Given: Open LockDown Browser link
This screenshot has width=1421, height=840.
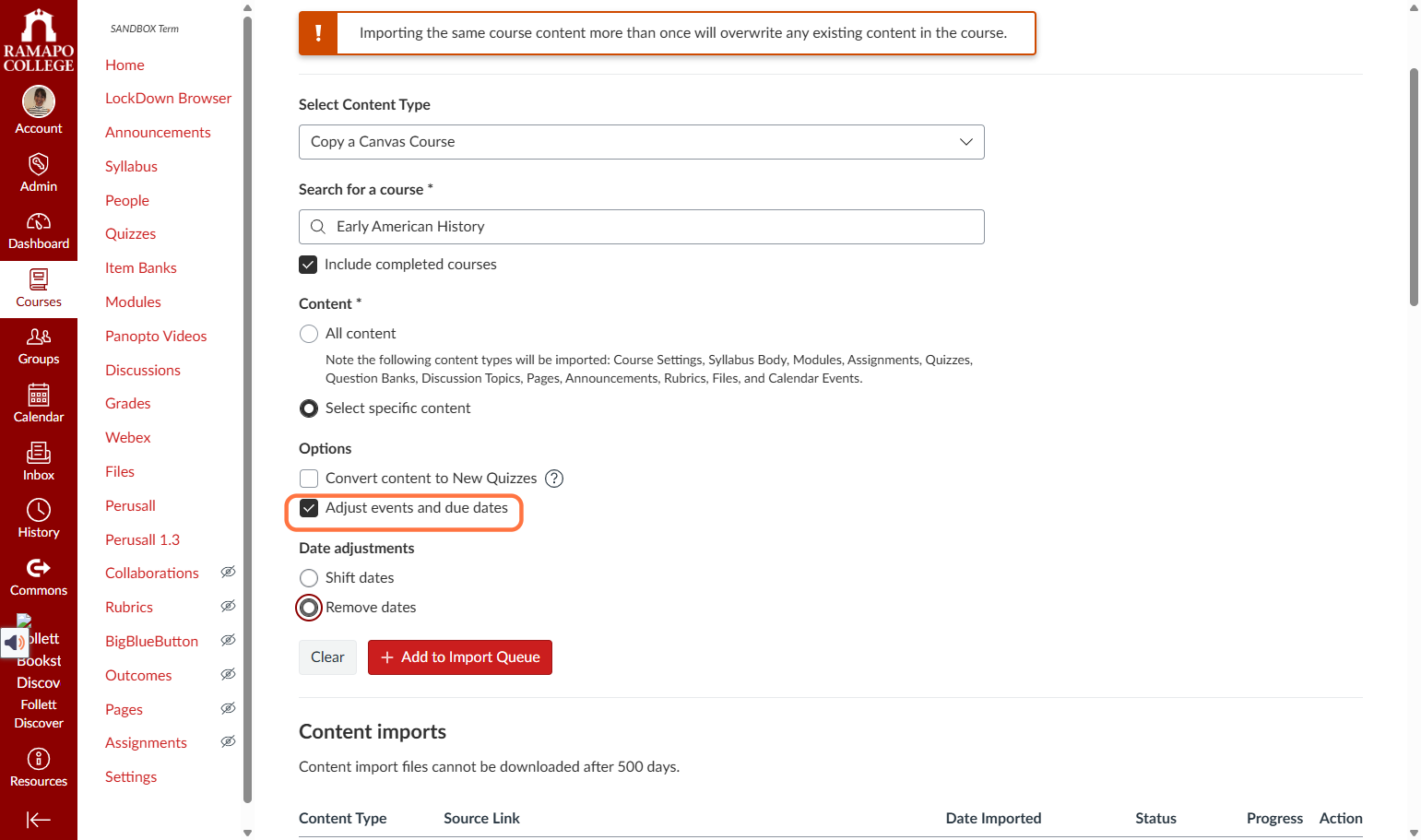Looking at the screenshot, I should click(x=168, y=98).
